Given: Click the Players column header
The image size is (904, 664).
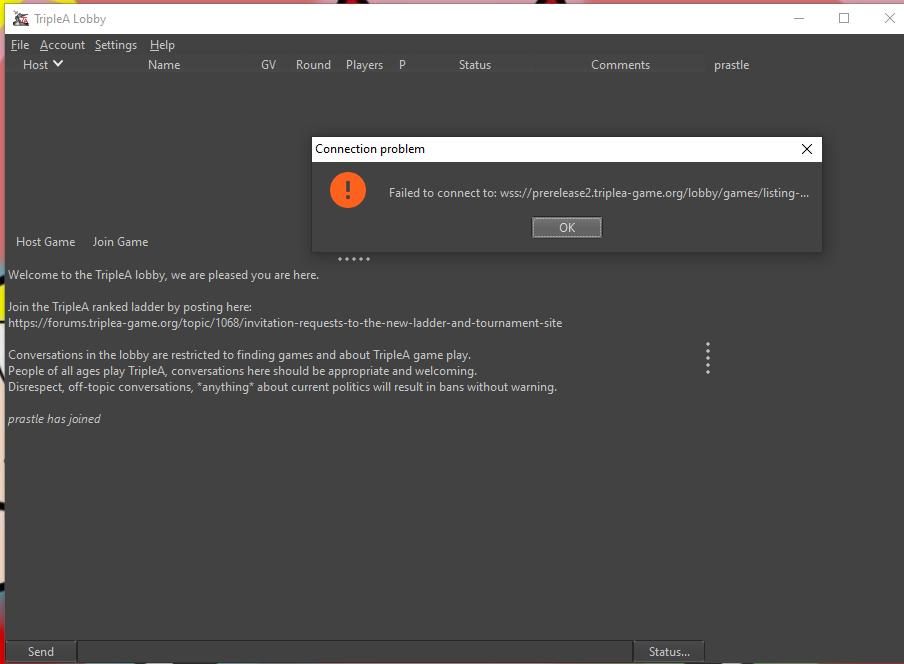Looking at the screenshot, I should pyautogui.click(x=364, y=65).
